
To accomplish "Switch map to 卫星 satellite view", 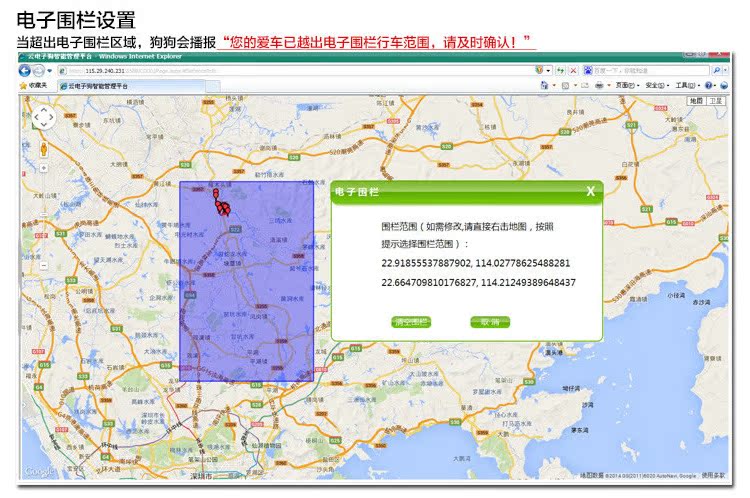I will [716, 101].
